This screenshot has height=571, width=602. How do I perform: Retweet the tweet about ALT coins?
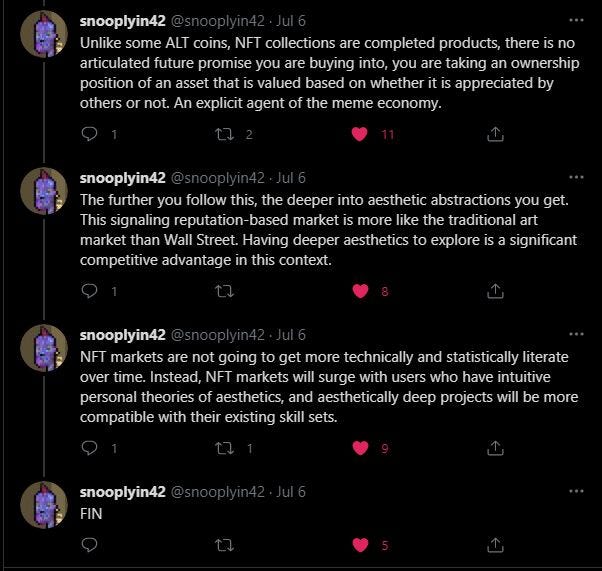[224, 134]
